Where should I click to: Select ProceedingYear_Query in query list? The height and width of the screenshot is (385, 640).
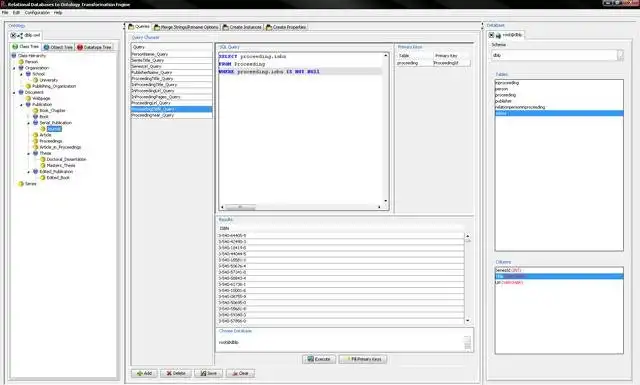click(171, 115)
